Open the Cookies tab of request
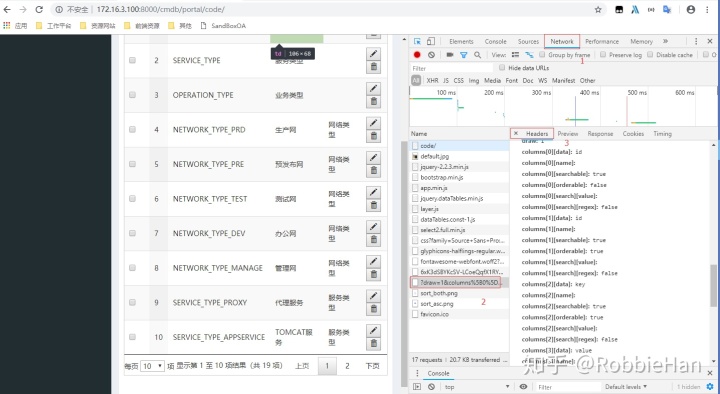Image resolution: width=720 pixels, height=394 pixels. (633, 134)
